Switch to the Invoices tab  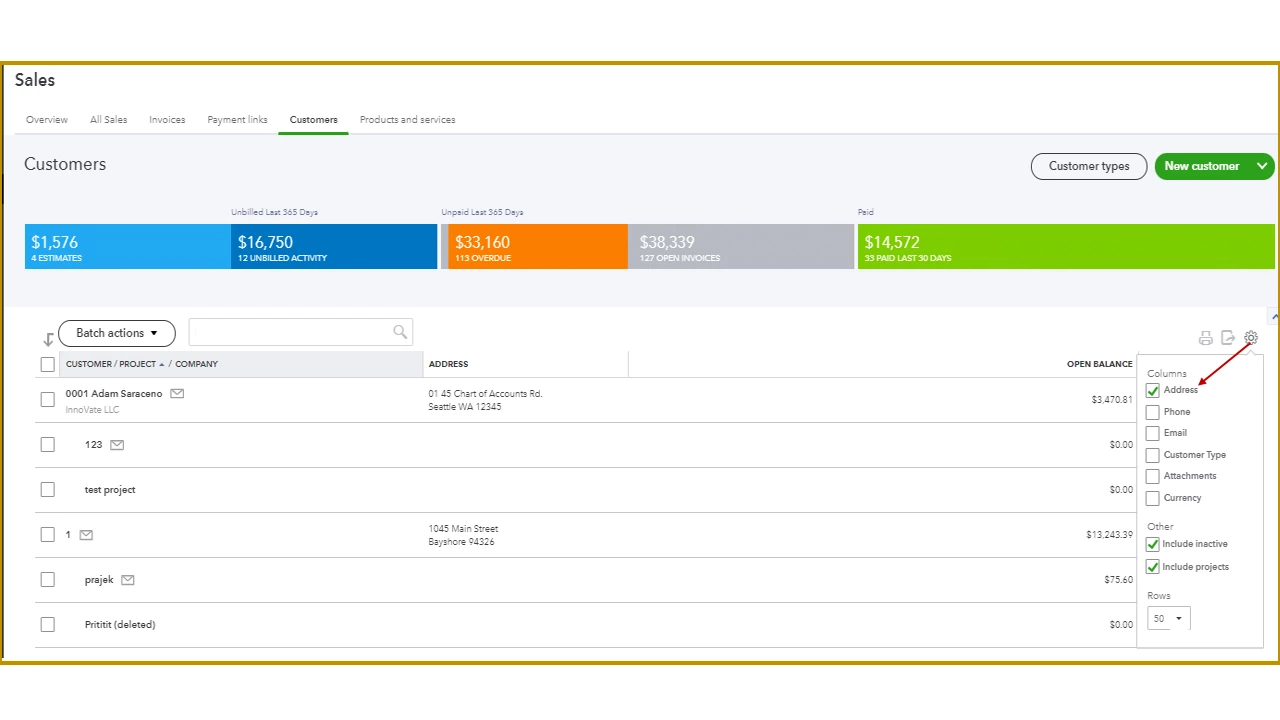(167, 120)
